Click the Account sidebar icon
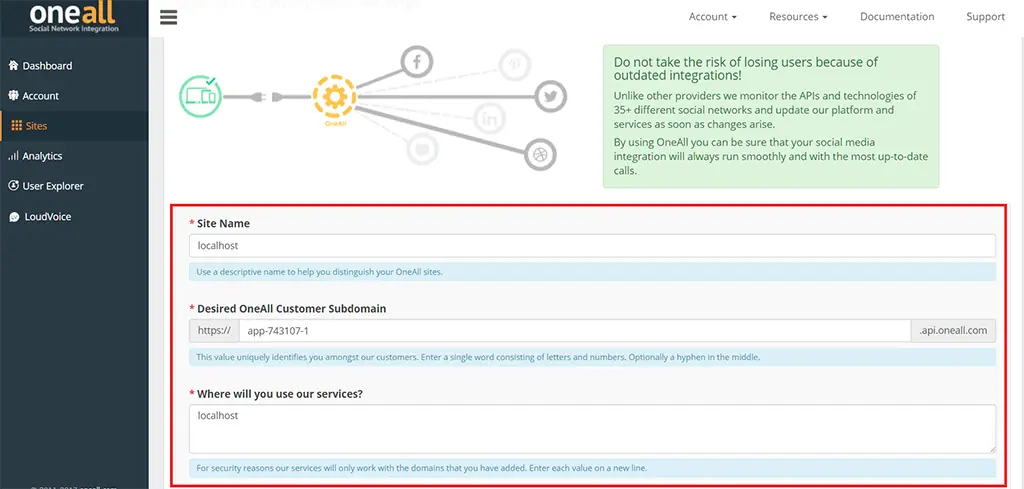Viewport: 1024px width, 489px height. (x=13, y=95)
